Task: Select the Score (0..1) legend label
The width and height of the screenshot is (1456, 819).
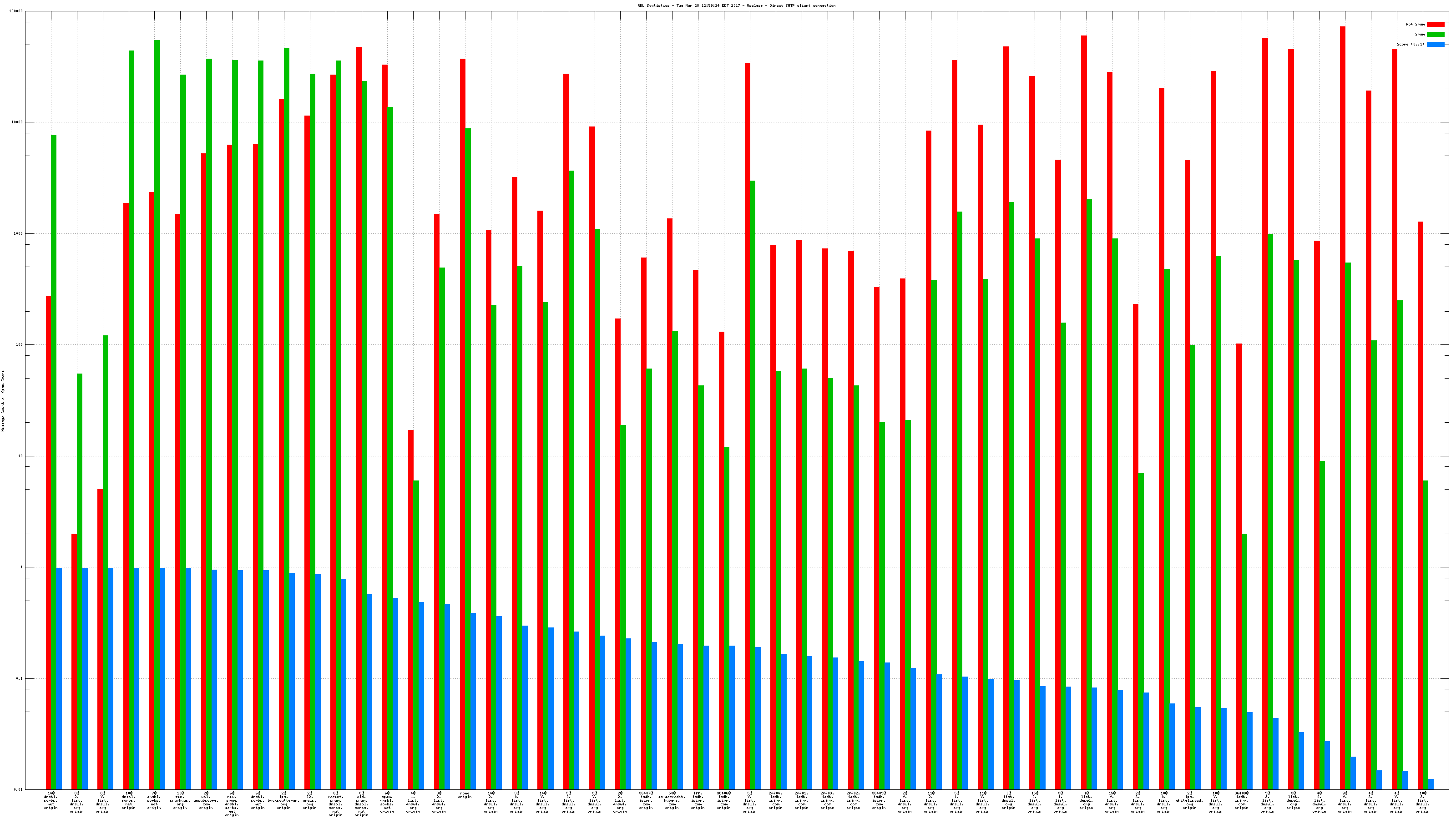Action: (1410, 44)
